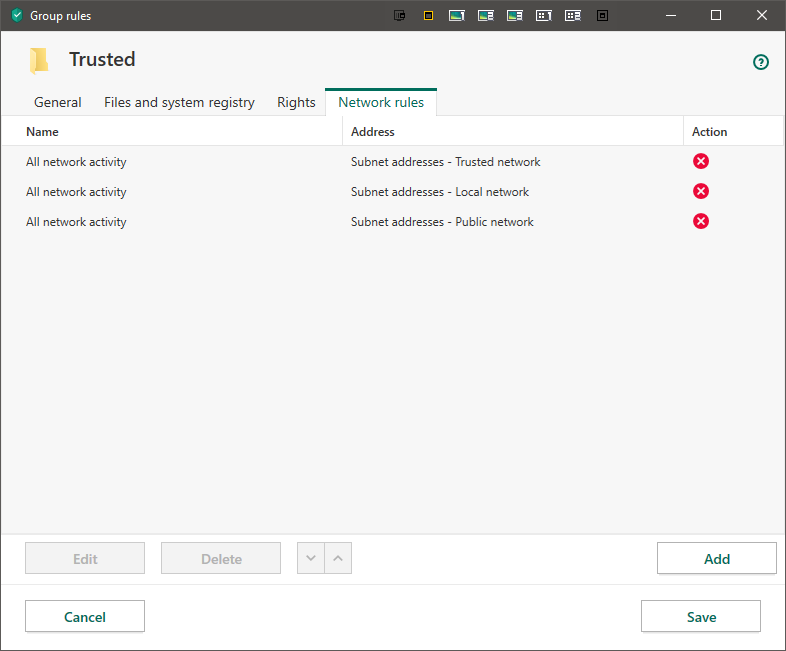Image resolution: width=786 pixels, height=651 pixels.
Task: Click the yellow-outlined square title bar icon
Action: tap(428, 16)
